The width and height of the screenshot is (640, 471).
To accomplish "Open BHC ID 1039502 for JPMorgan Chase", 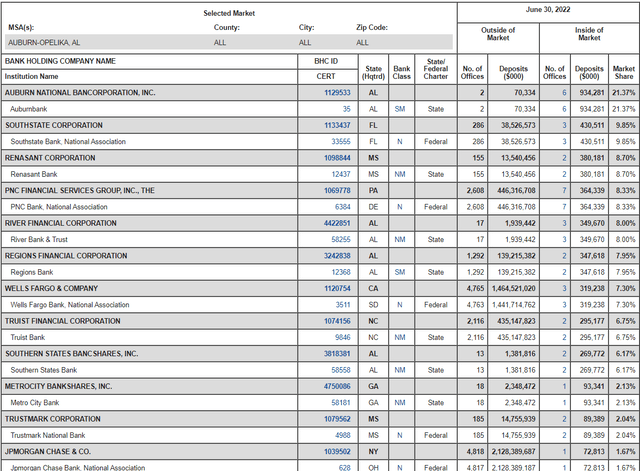I will [x=337, y=452].
